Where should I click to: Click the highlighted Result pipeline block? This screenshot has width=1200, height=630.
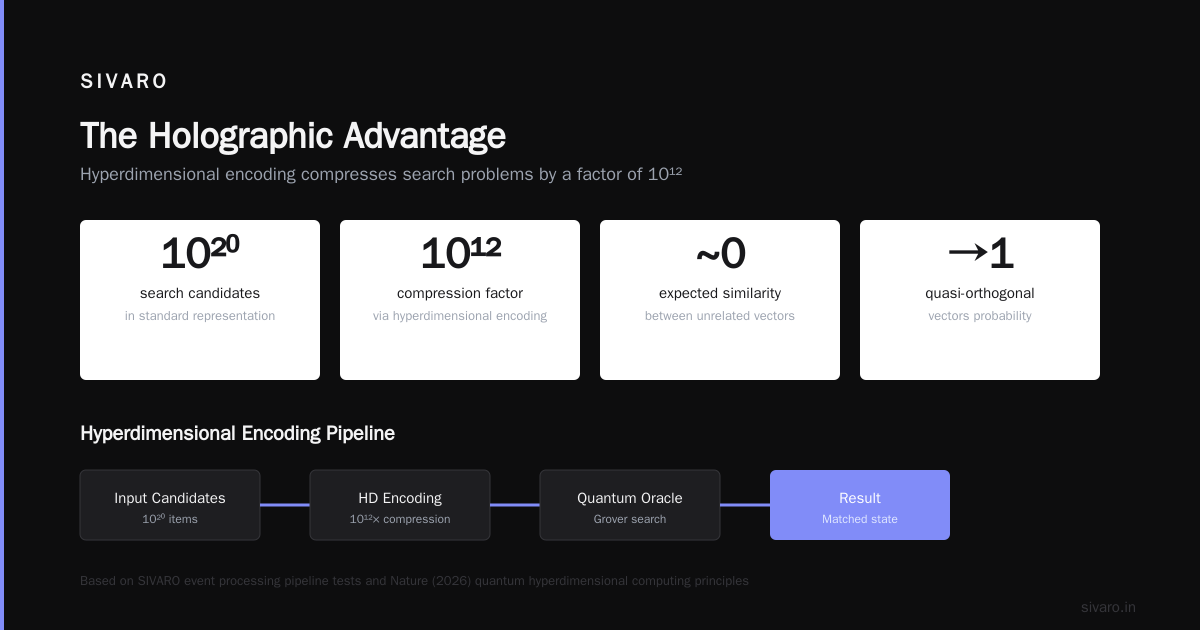pyautogui.click(x=860, y=505)
